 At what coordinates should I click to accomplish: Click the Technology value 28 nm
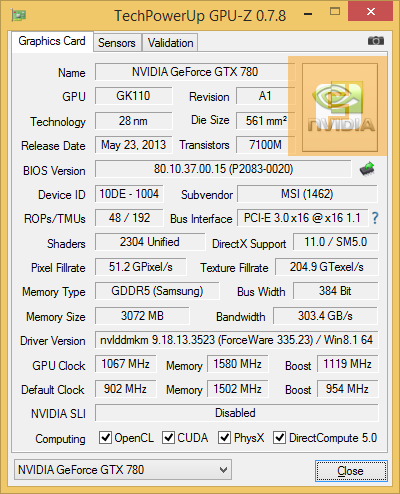133,121
